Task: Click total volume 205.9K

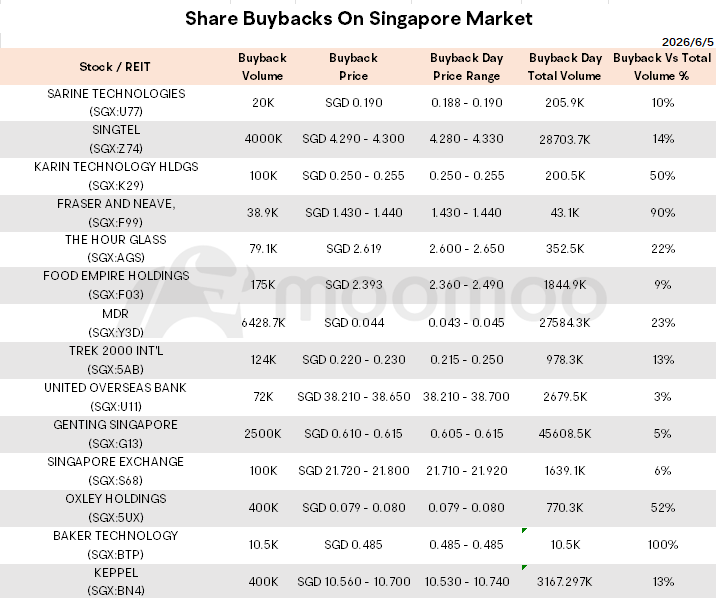Action: (565, 103)
